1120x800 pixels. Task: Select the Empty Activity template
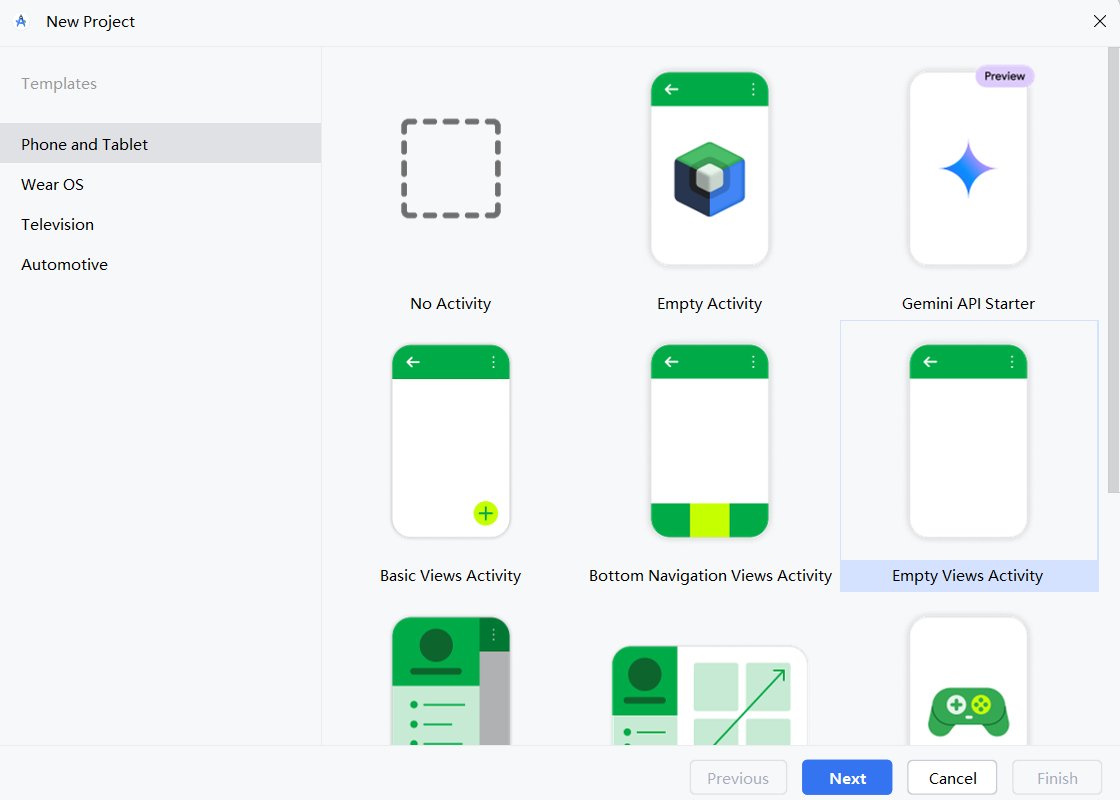[x=709, y=168]
